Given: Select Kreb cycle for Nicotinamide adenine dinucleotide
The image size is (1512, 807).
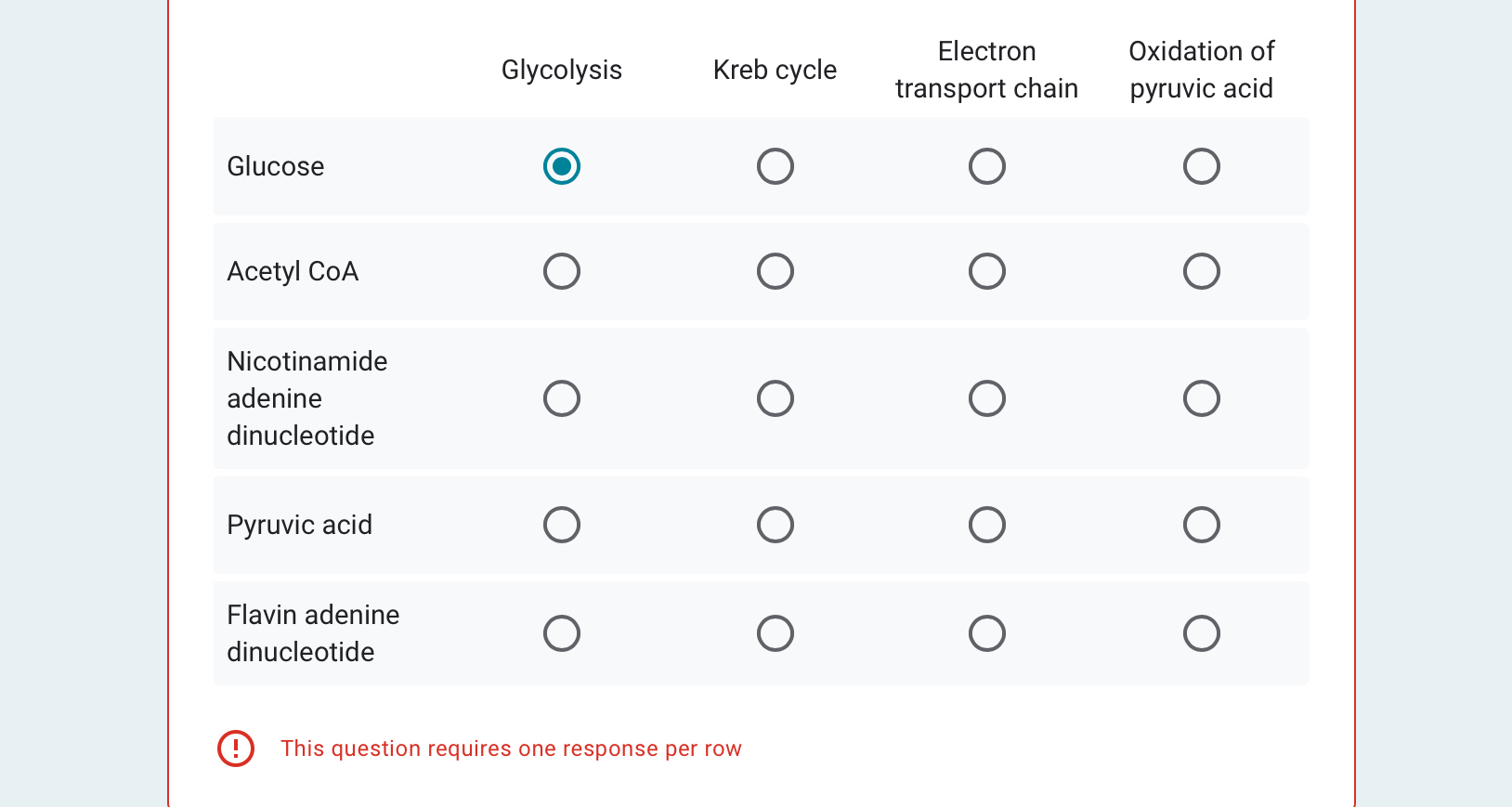Looking at the screenshot, I should click(x=776, y=397).
